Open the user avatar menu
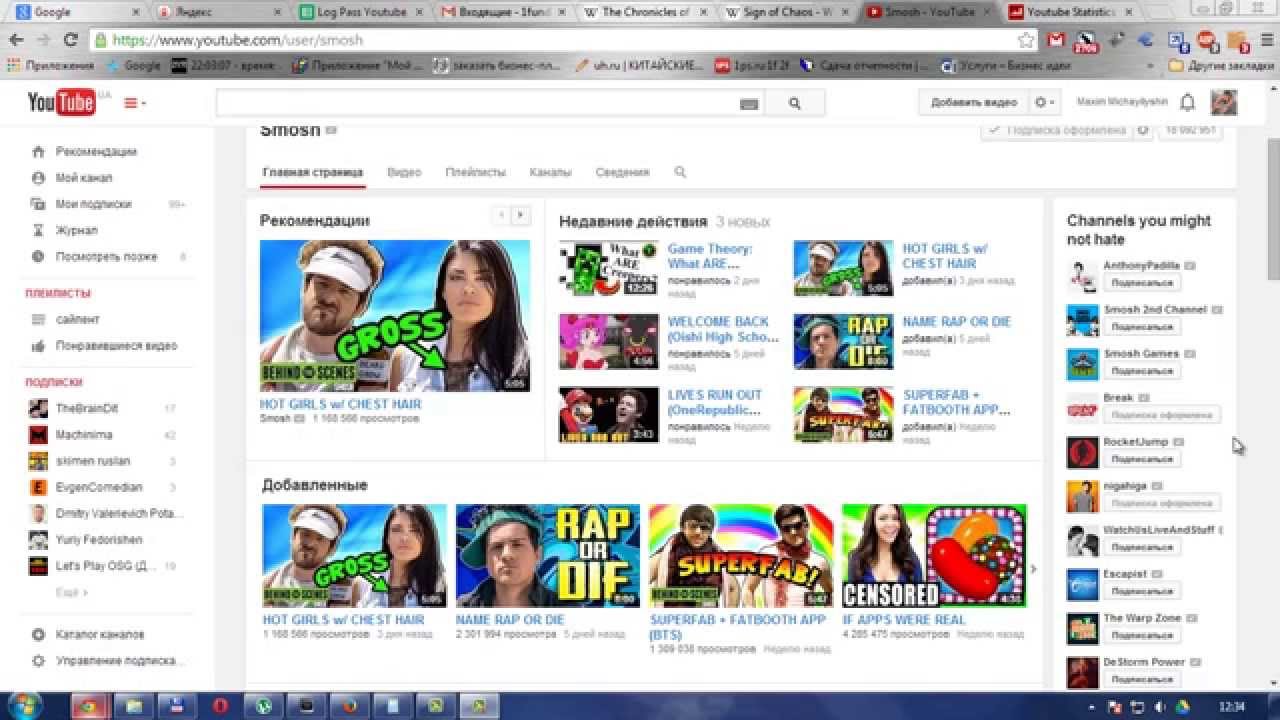The width and height of the screenshot is (1280, 720). point(1224,102)
